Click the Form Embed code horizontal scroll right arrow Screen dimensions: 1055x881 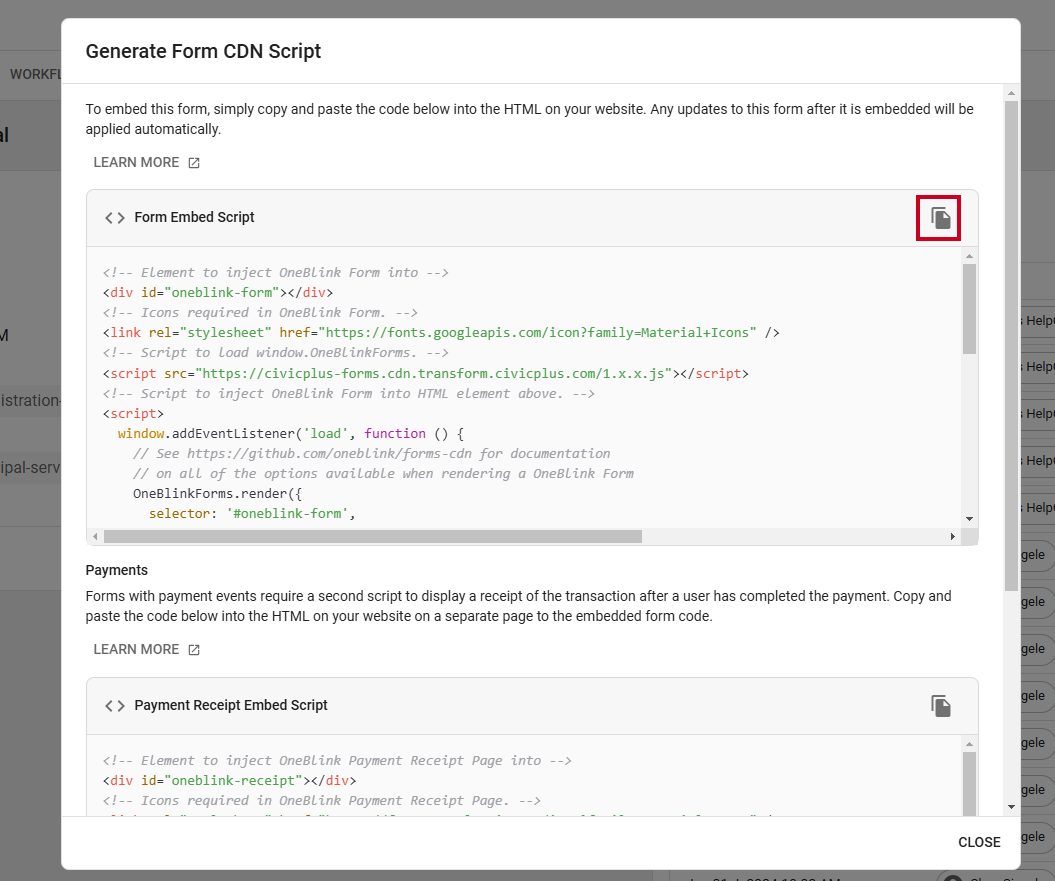(x=953, y=537)
